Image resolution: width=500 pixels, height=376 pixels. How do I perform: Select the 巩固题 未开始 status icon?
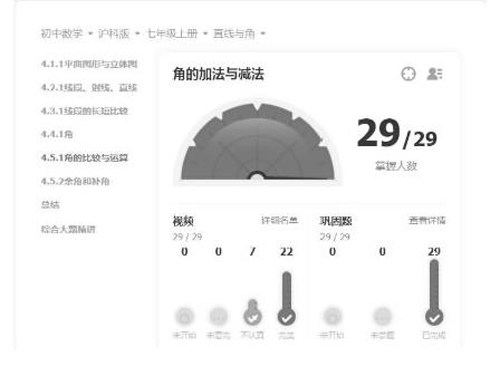(332, 316)
